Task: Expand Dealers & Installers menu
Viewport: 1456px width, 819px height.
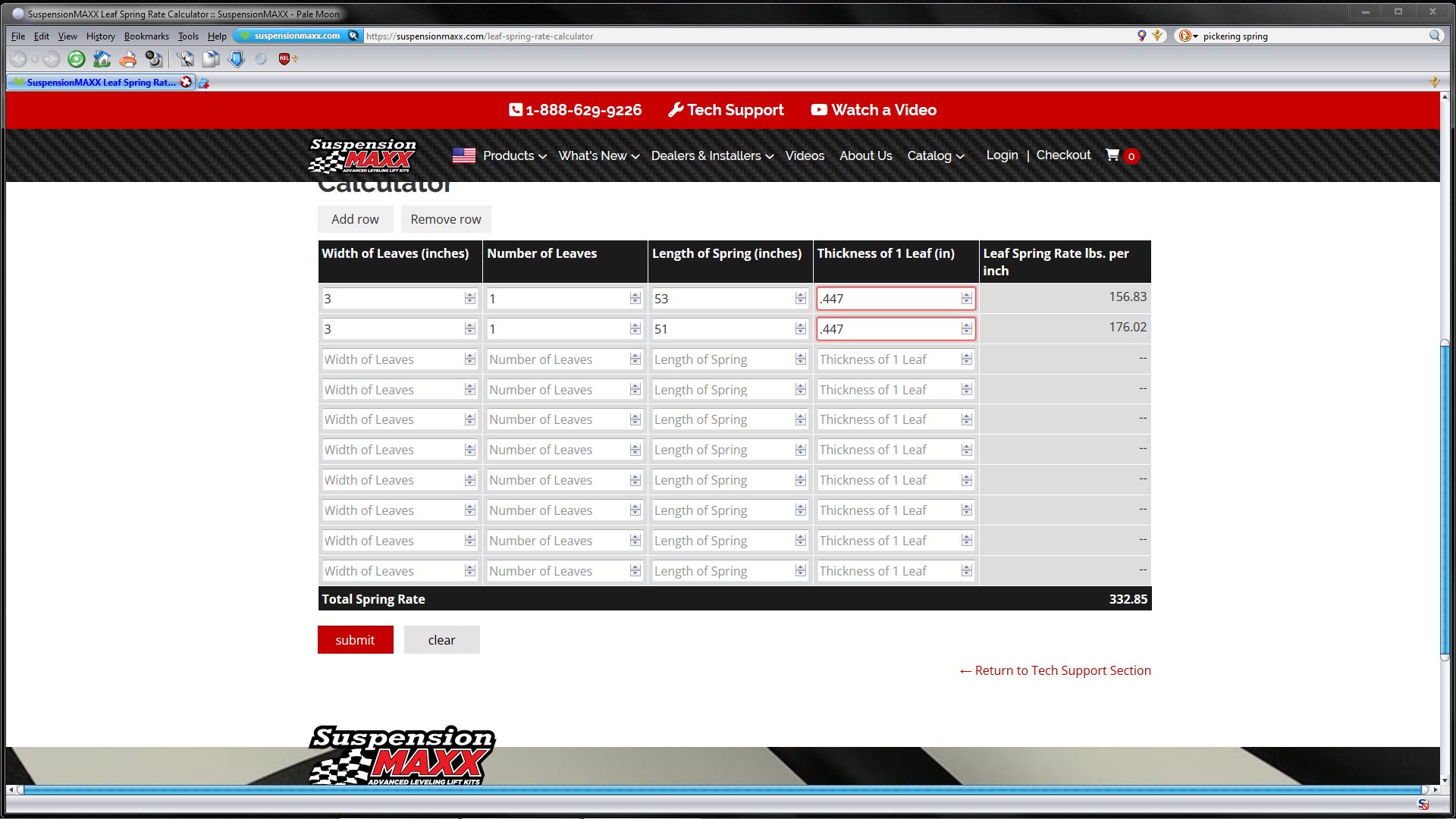Action: (x=711, y=155)
